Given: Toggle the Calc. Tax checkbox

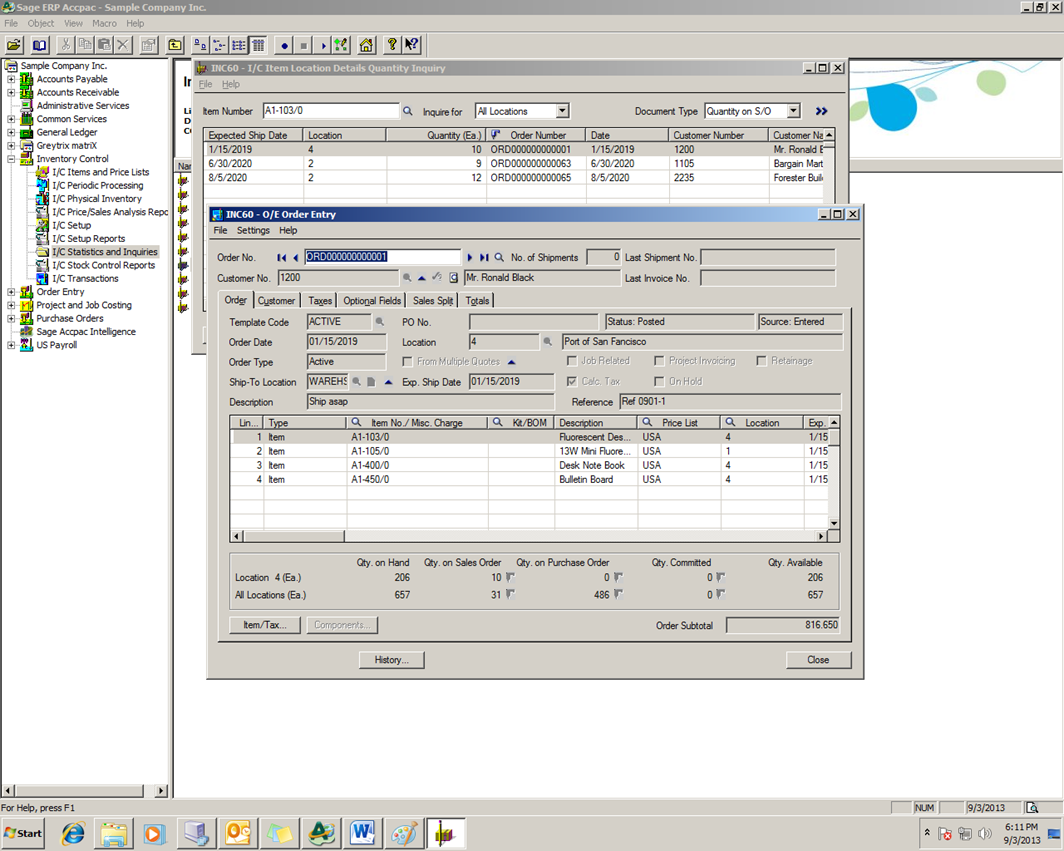Looking at the screenshot, I should (571, 381).
